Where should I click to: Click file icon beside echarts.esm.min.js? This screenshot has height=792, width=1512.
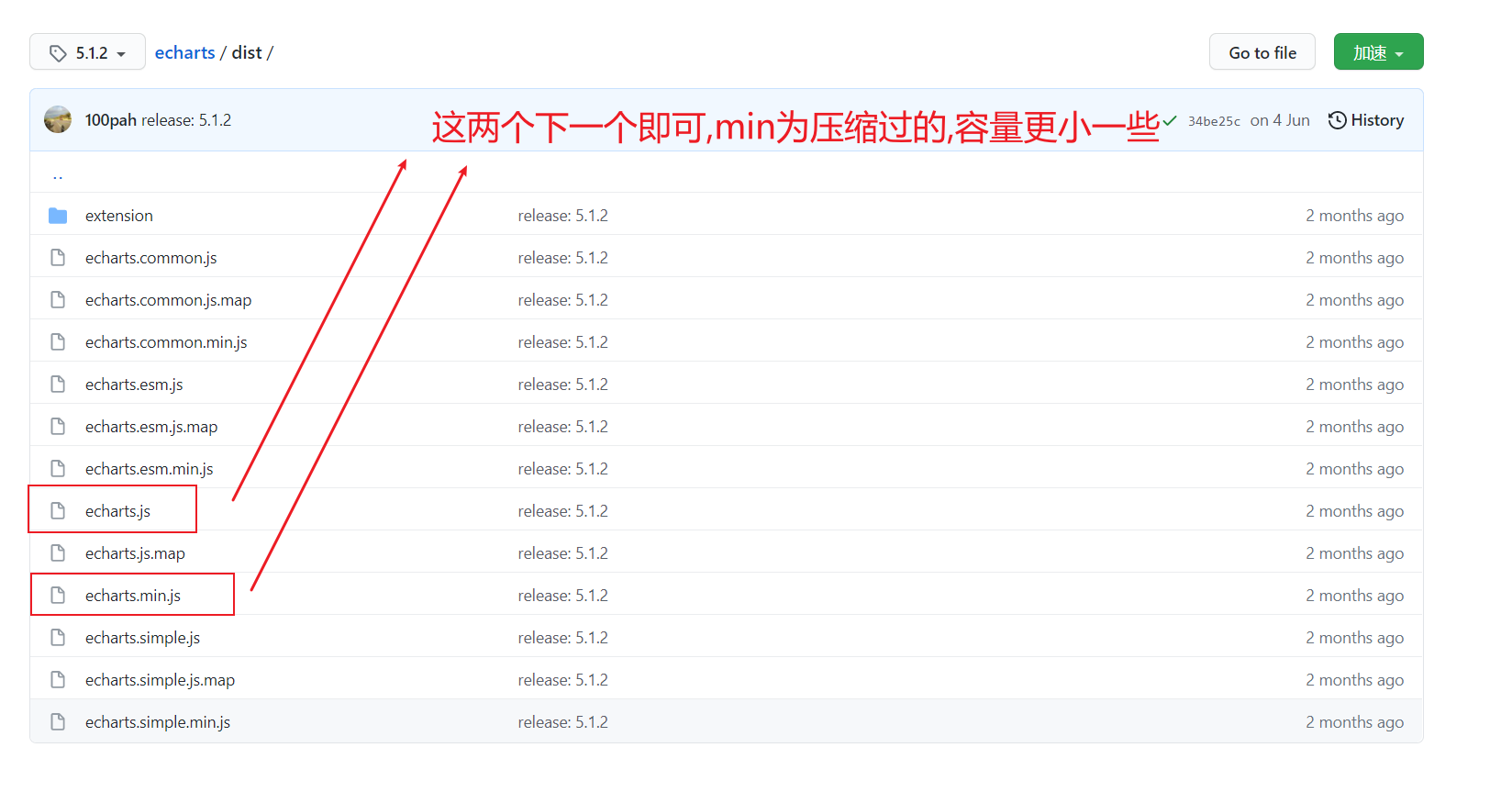pos(58,469)
